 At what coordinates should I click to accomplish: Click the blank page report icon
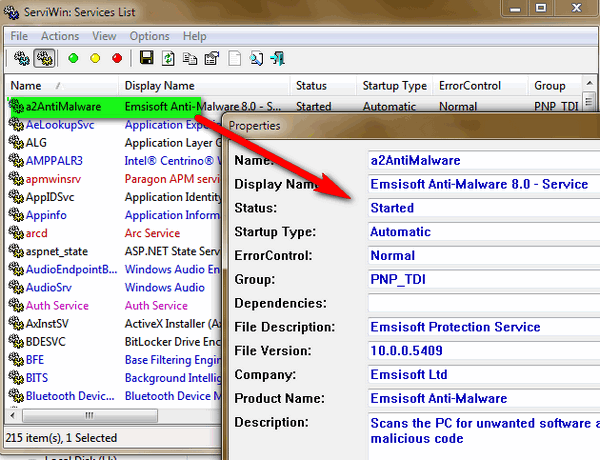coord(234,59)
